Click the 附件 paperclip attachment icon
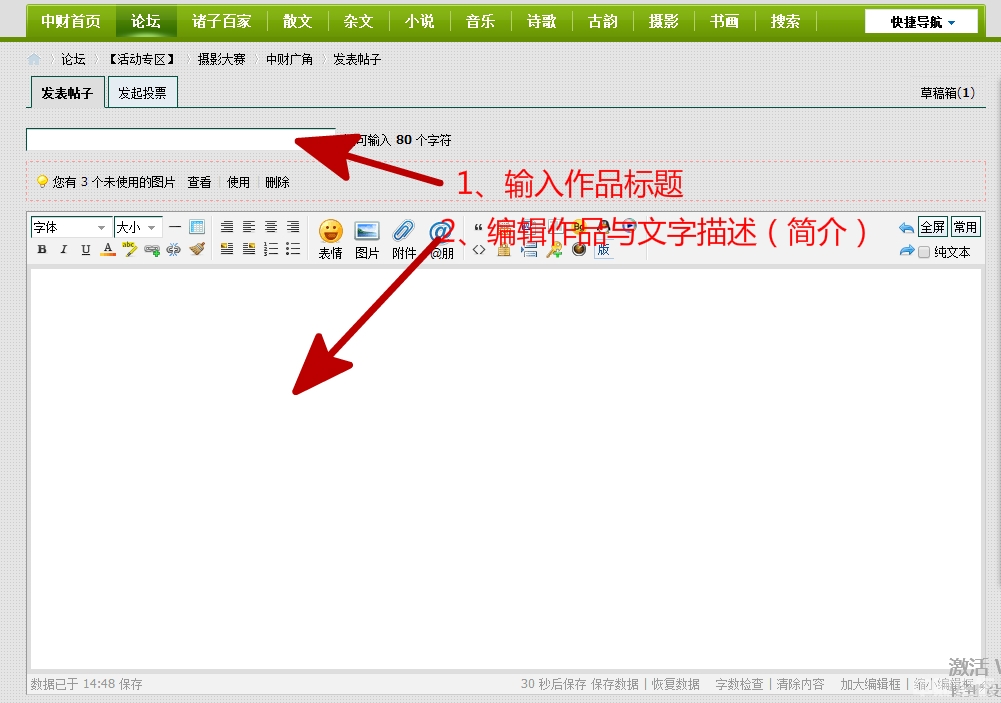 (403, 238)
